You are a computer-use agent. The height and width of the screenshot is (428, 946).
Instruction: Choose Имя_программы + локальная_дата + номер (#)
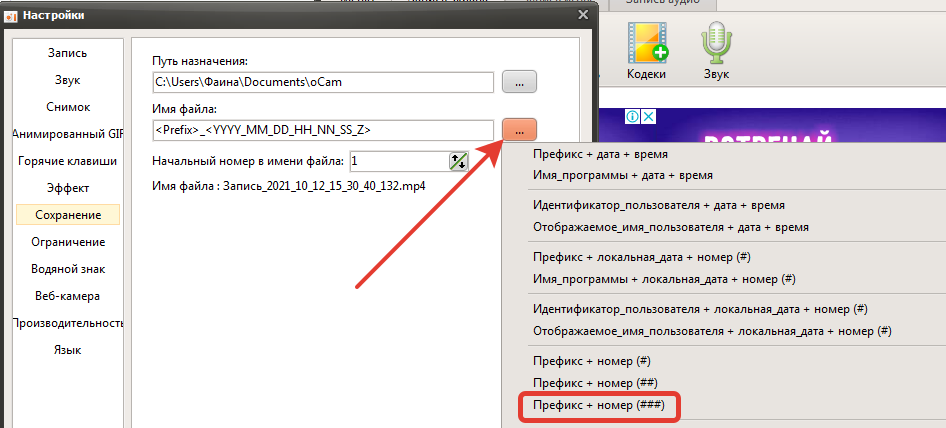pyautogui.click(x=665, y=279)
